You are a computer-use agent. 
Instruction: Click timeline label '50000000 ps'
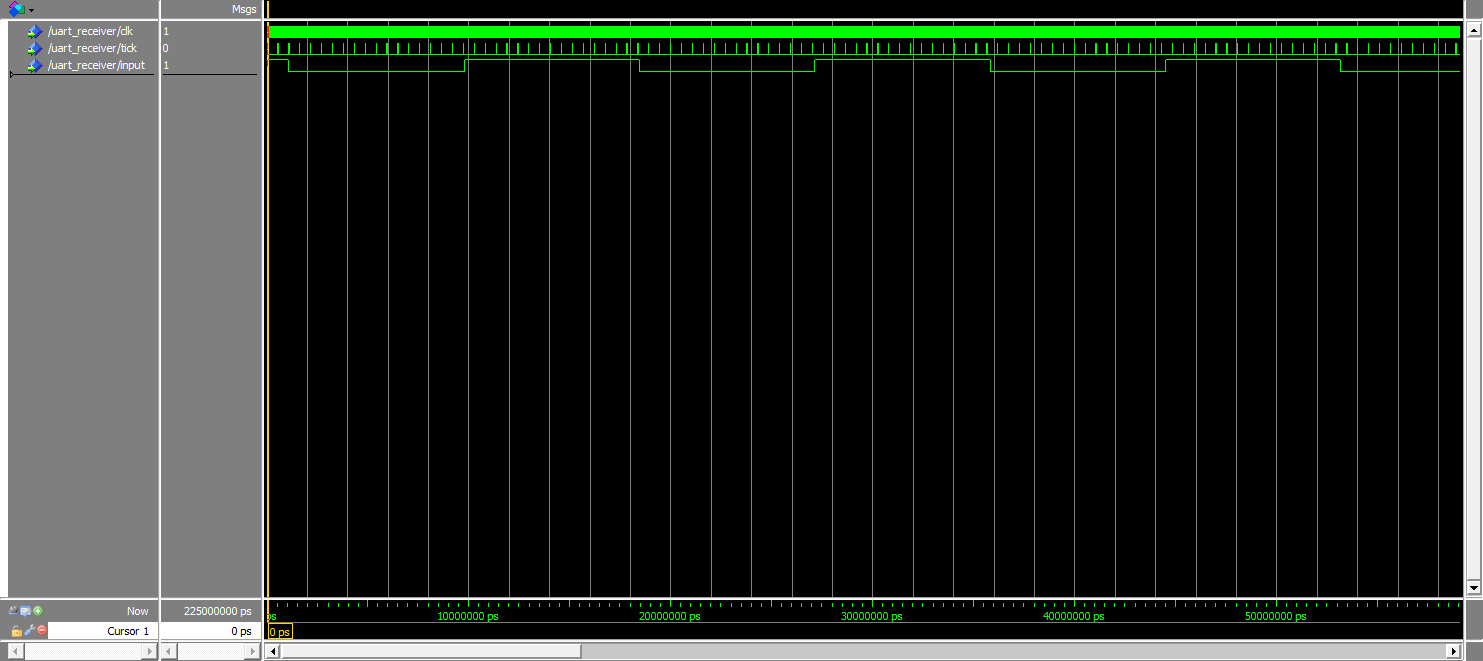coord(1275,616)
